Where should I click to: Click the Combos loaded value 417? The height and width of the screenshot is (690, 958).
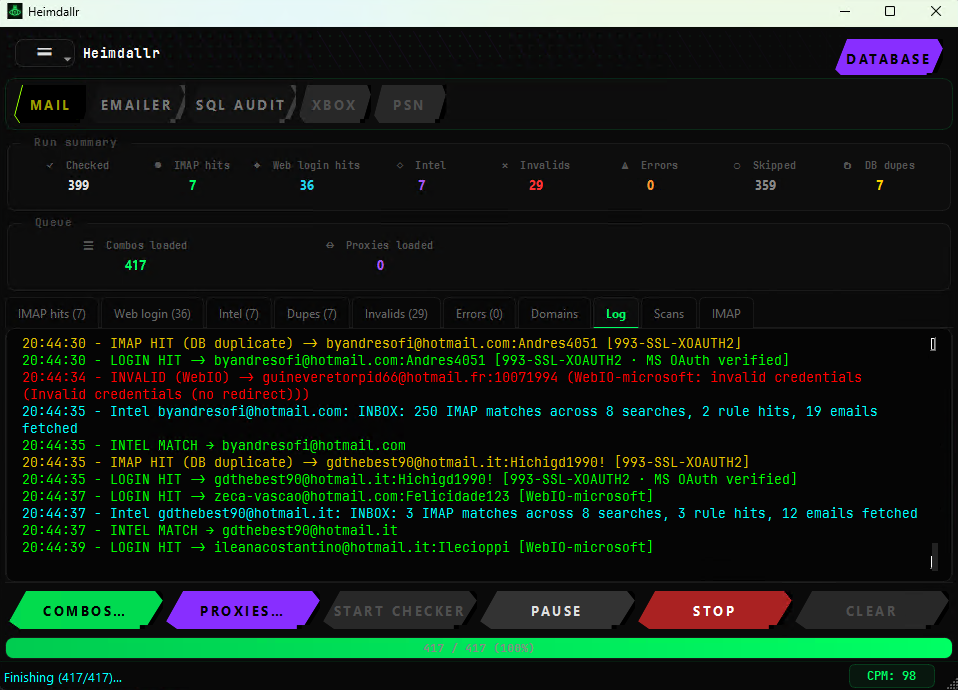[136, 265]
